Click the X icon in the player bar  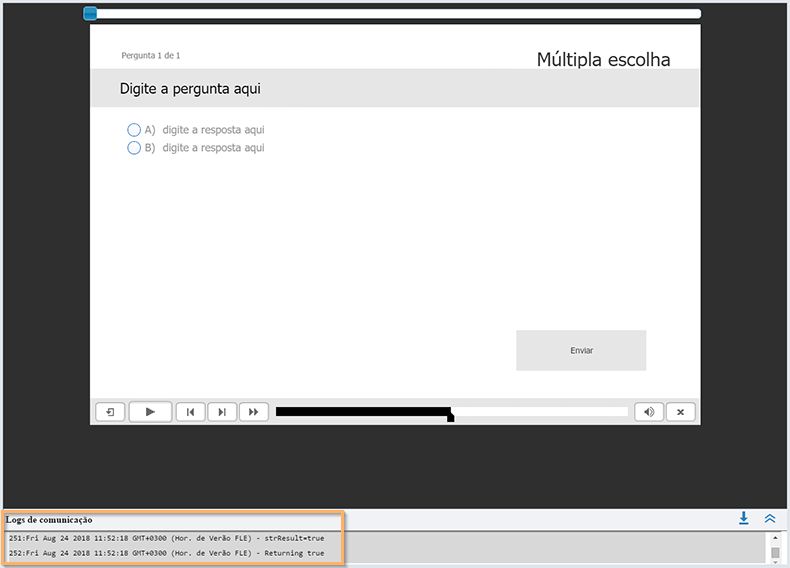[681, 412]
